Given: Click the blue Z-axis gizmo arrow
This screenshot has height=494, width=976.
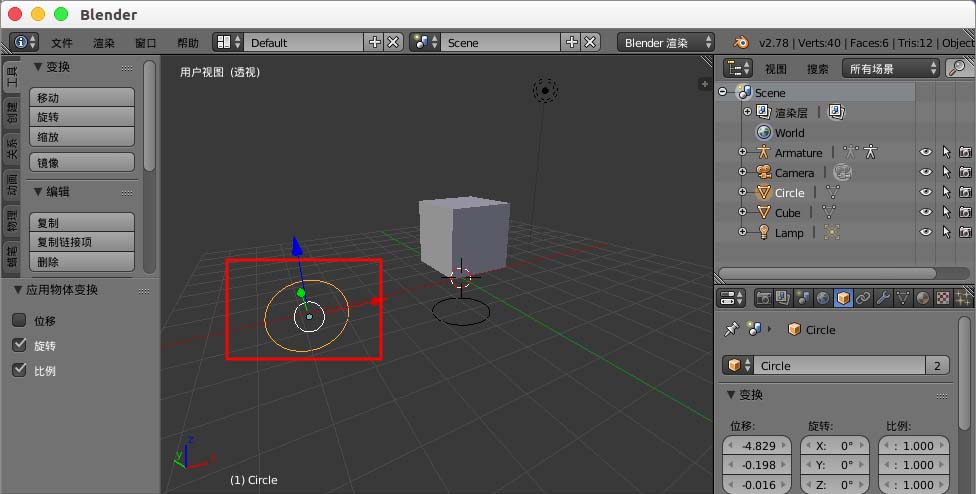Looking at the screenshot, I should coord(297,246).
